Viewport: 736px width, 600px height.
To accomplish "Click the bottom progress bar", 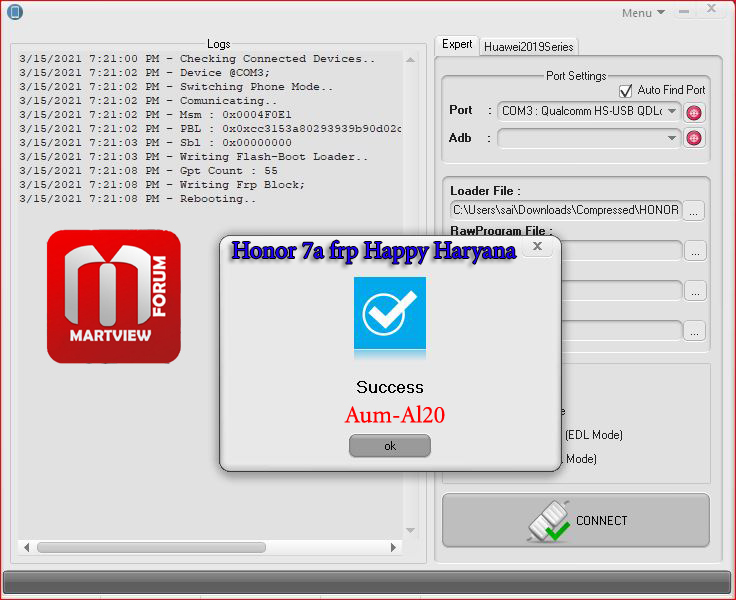I will tap(367, 582).
